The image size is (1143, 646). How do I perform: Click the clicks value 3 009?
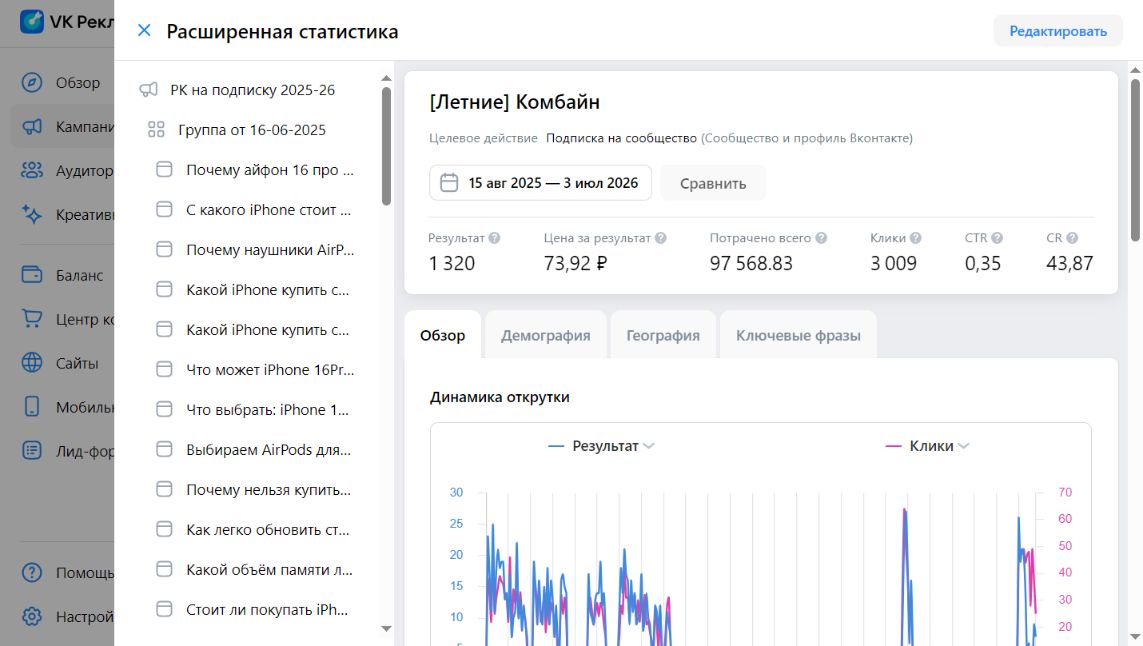pyautogui.click(x=894, y=263)
